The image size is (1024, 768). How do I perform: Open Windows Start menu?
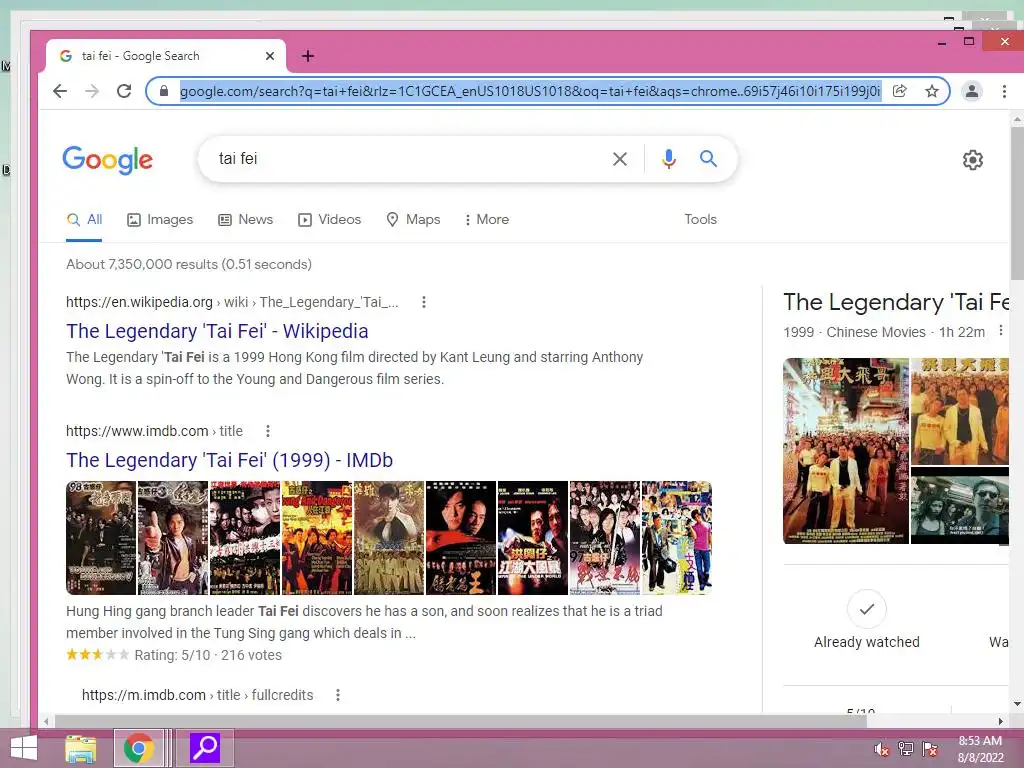[x=24, y=748]
